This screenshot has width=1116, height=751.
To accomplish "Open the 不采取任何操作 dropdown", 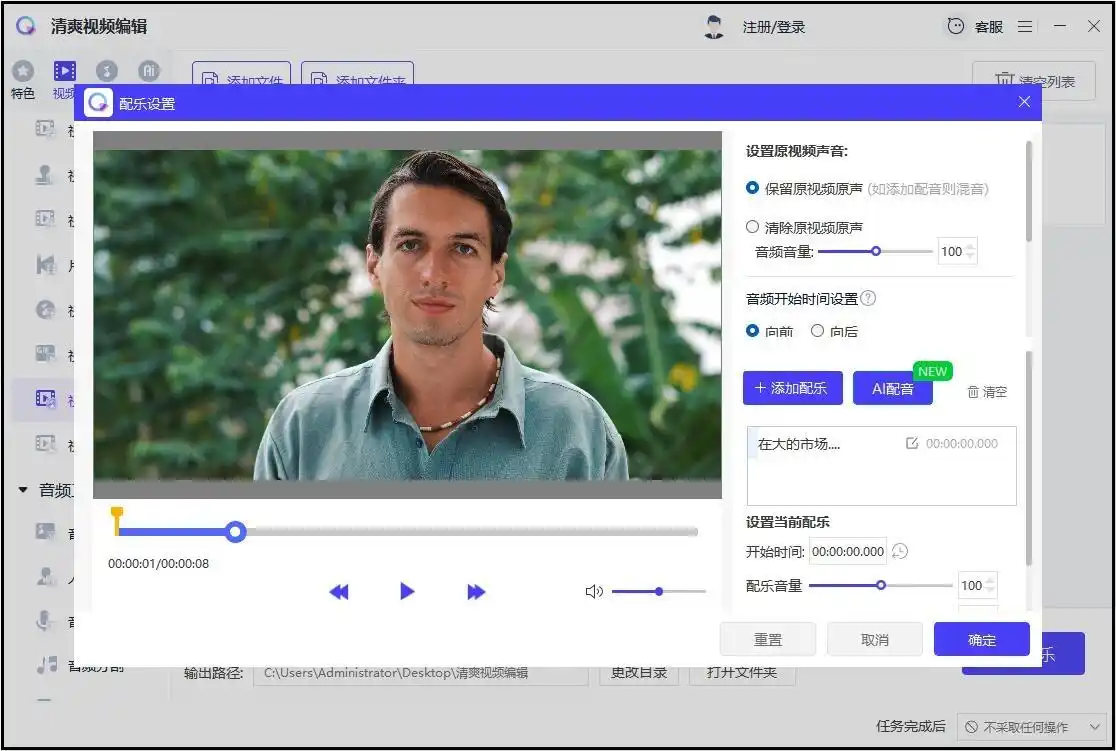I will 1028,727.
